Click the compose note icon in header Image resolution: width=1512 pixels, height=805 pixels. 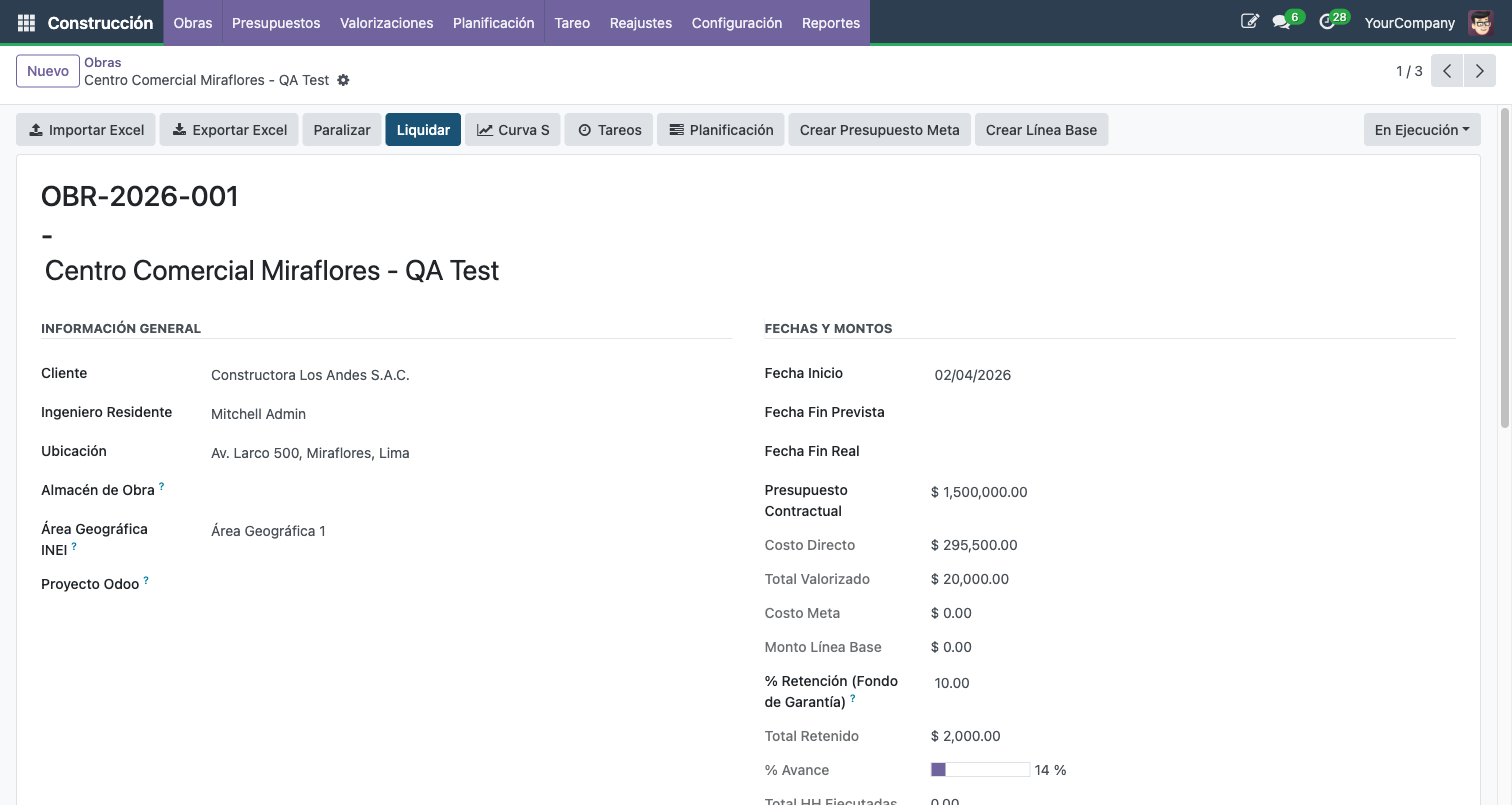[x=1249, y=22]
